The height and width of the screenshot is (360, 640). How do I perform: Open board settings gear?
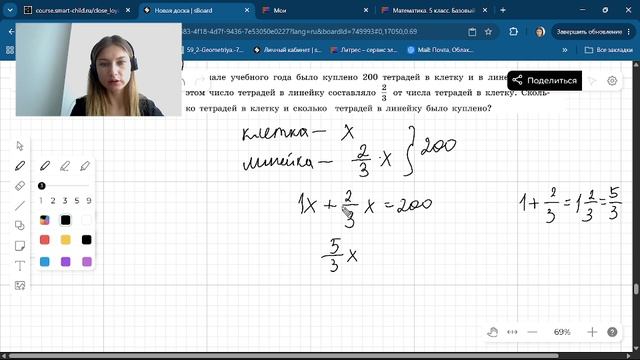[612, 81]
